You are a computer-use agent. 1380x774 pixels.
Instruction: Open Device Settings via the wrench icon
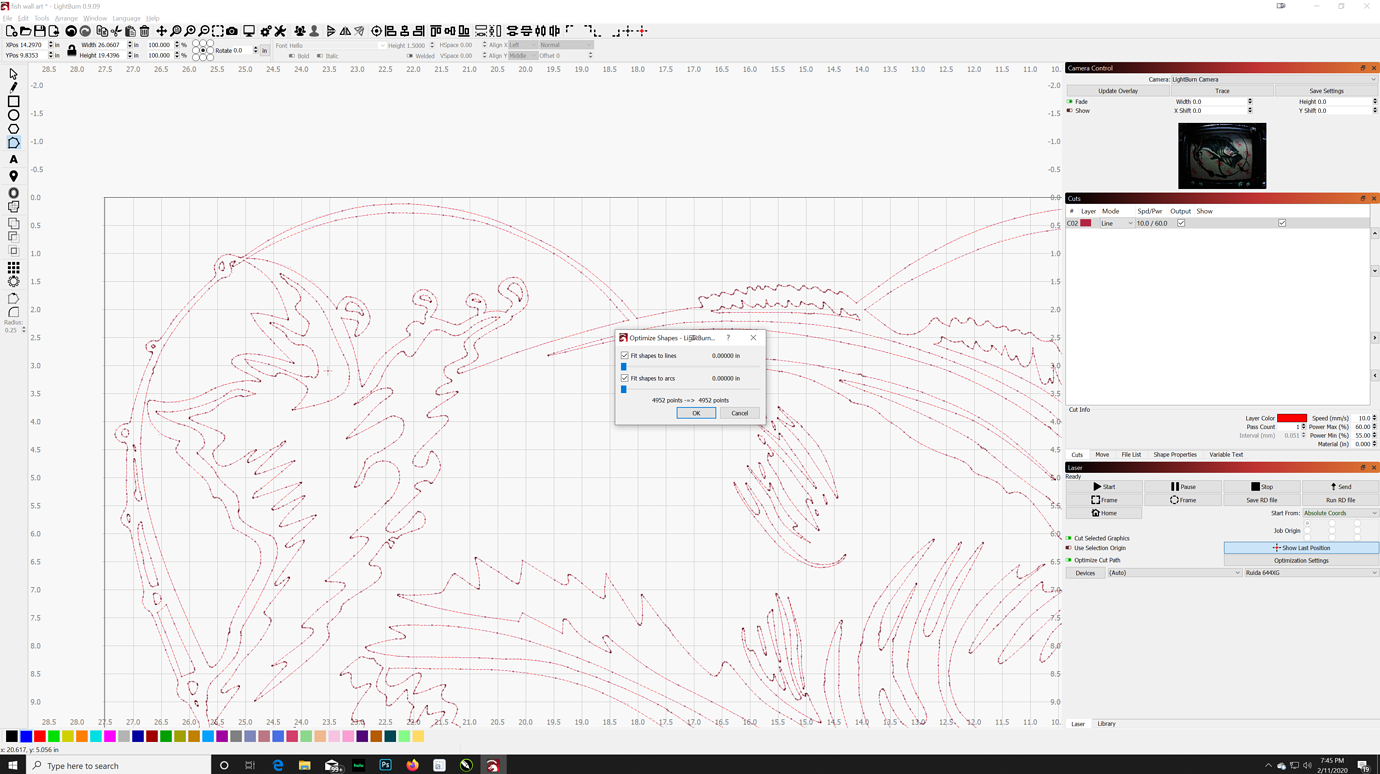[280, 31]
